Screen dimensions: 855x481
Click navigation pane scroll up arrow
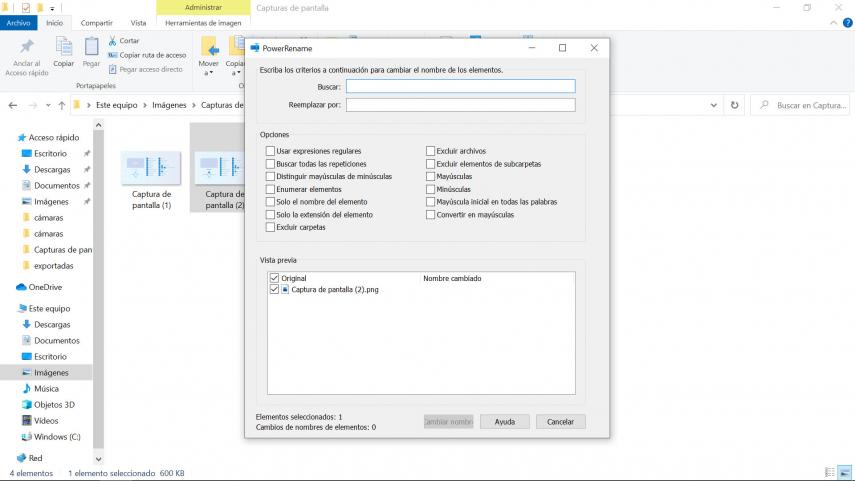coord(98,125)
